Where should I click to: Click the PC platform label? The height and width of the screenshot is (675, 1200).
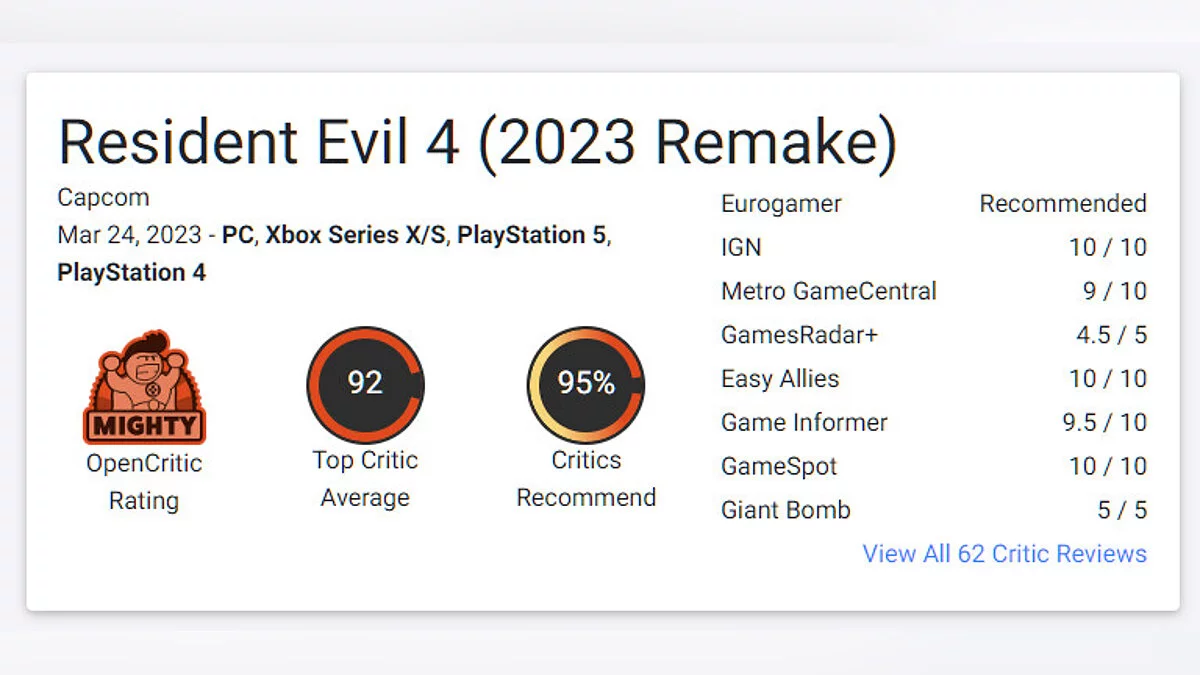click(x=237, y=235)
